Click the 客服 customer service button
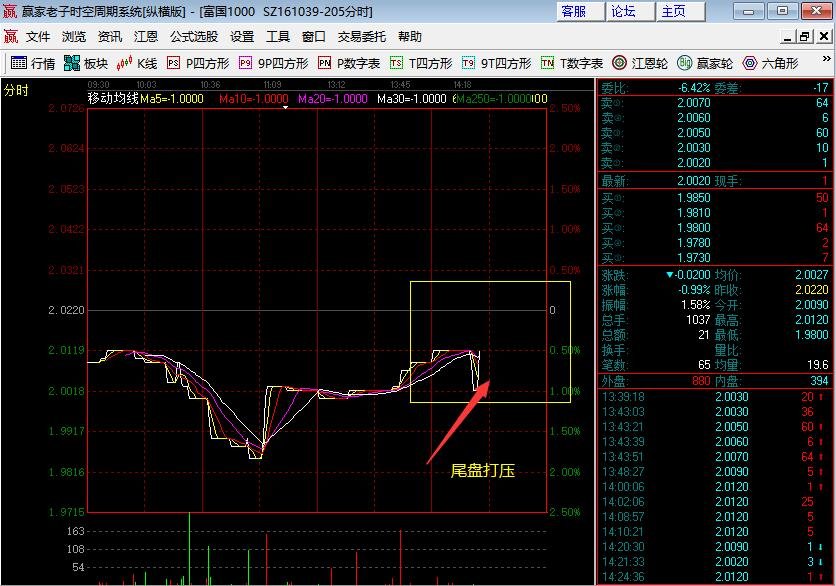Image resolution: width=836 pixels, height=586 pixels. point(580,11)
